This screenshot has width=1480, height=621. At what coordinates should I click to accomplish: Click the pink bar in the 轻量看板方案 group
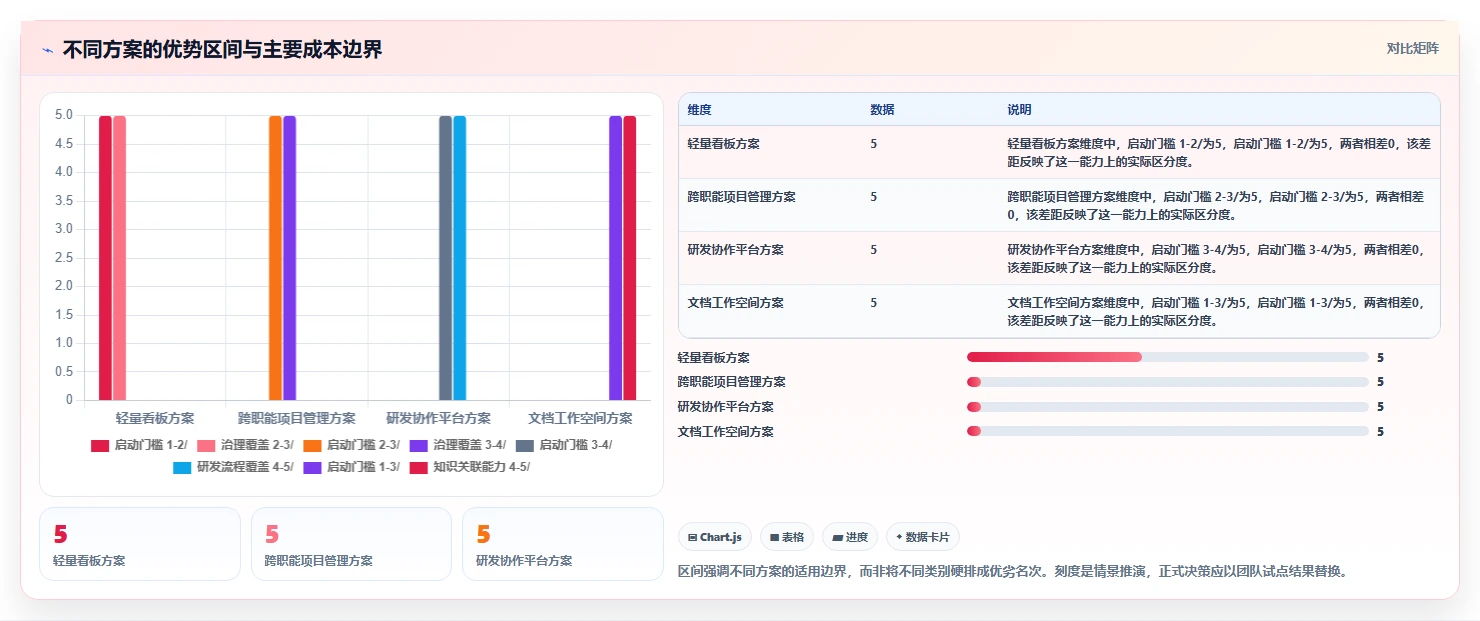[119, 258]
